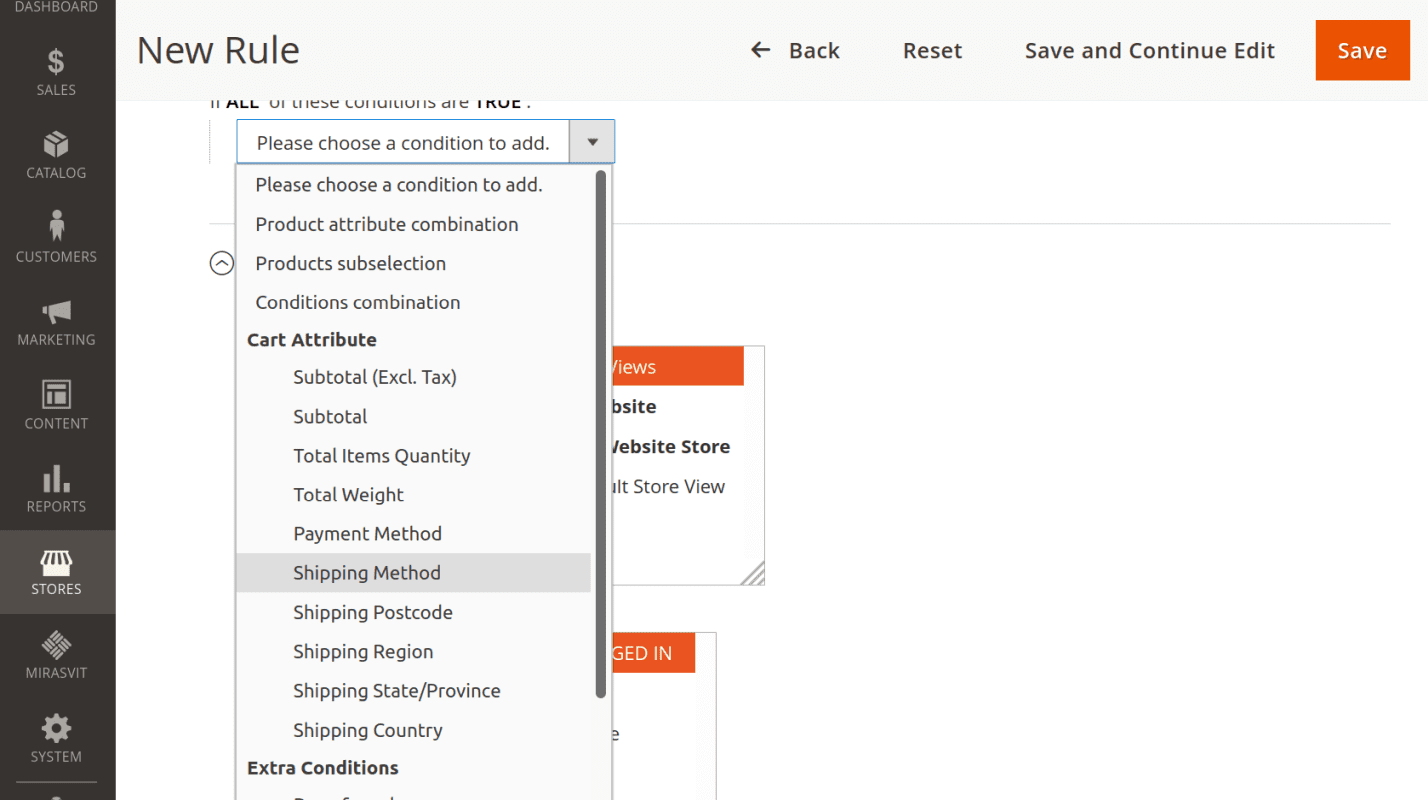Choose Product attribute combination option
The width and height of the screenshot is (1428, 800).
click(414, 224)
